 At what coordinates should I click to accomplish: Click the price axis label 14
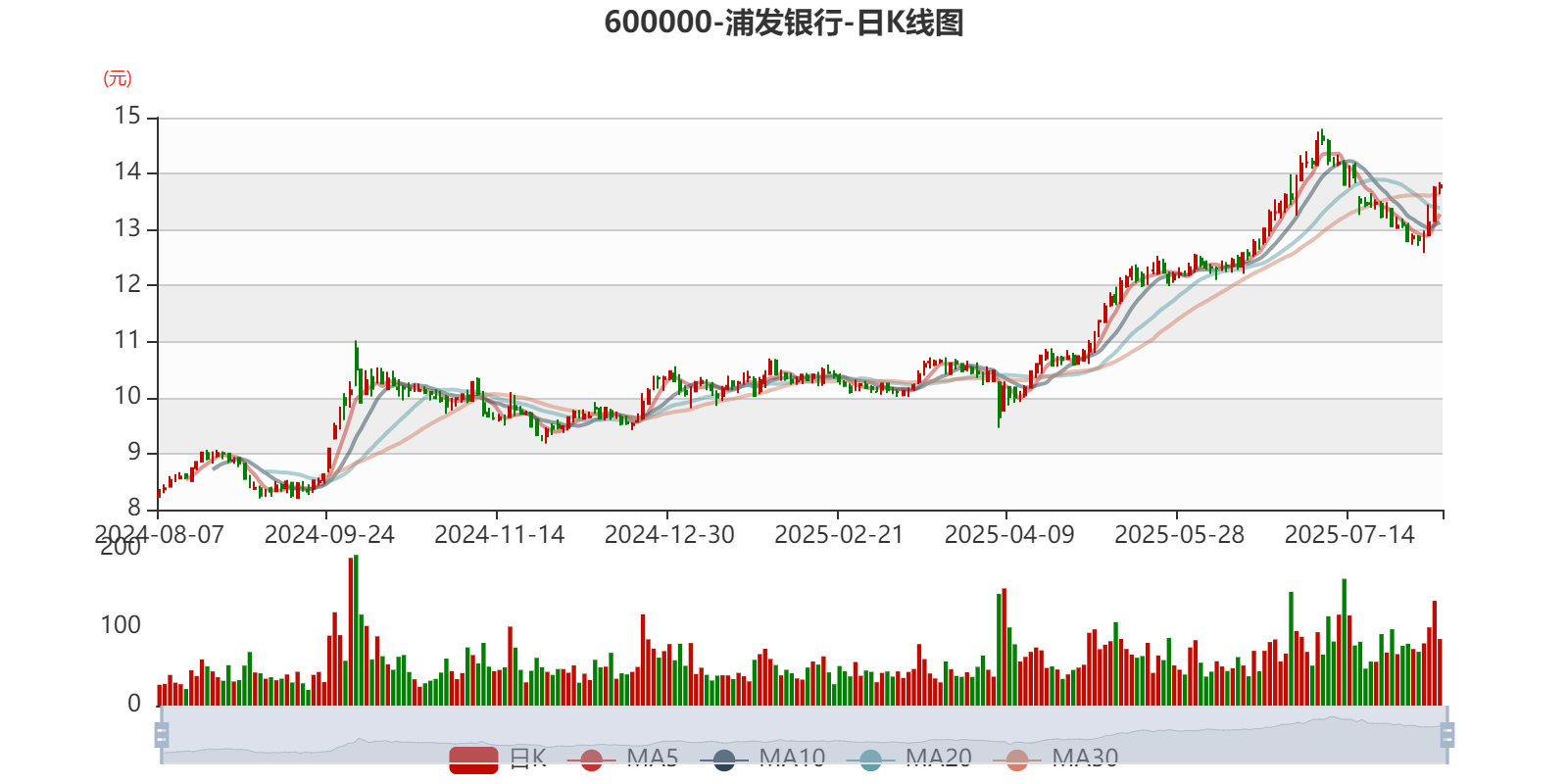point(127,171)
